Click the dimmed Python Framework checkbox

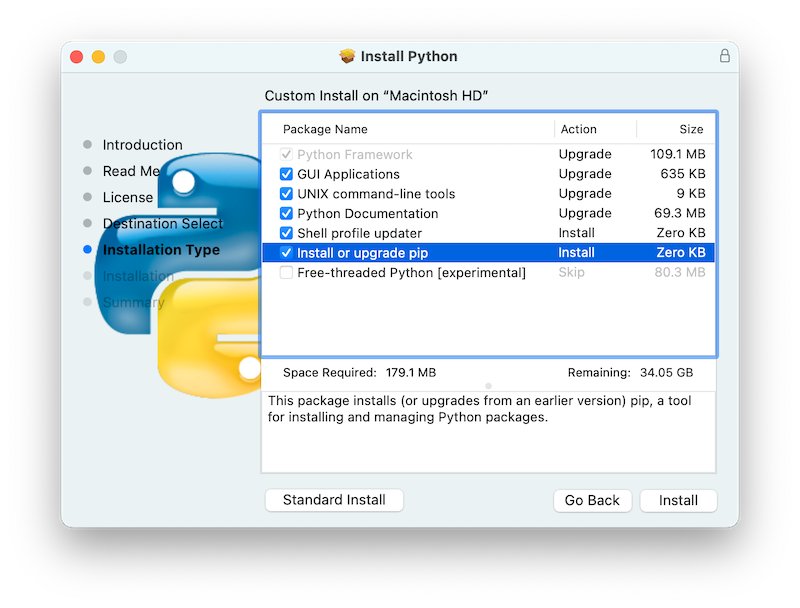pos(286,154)
